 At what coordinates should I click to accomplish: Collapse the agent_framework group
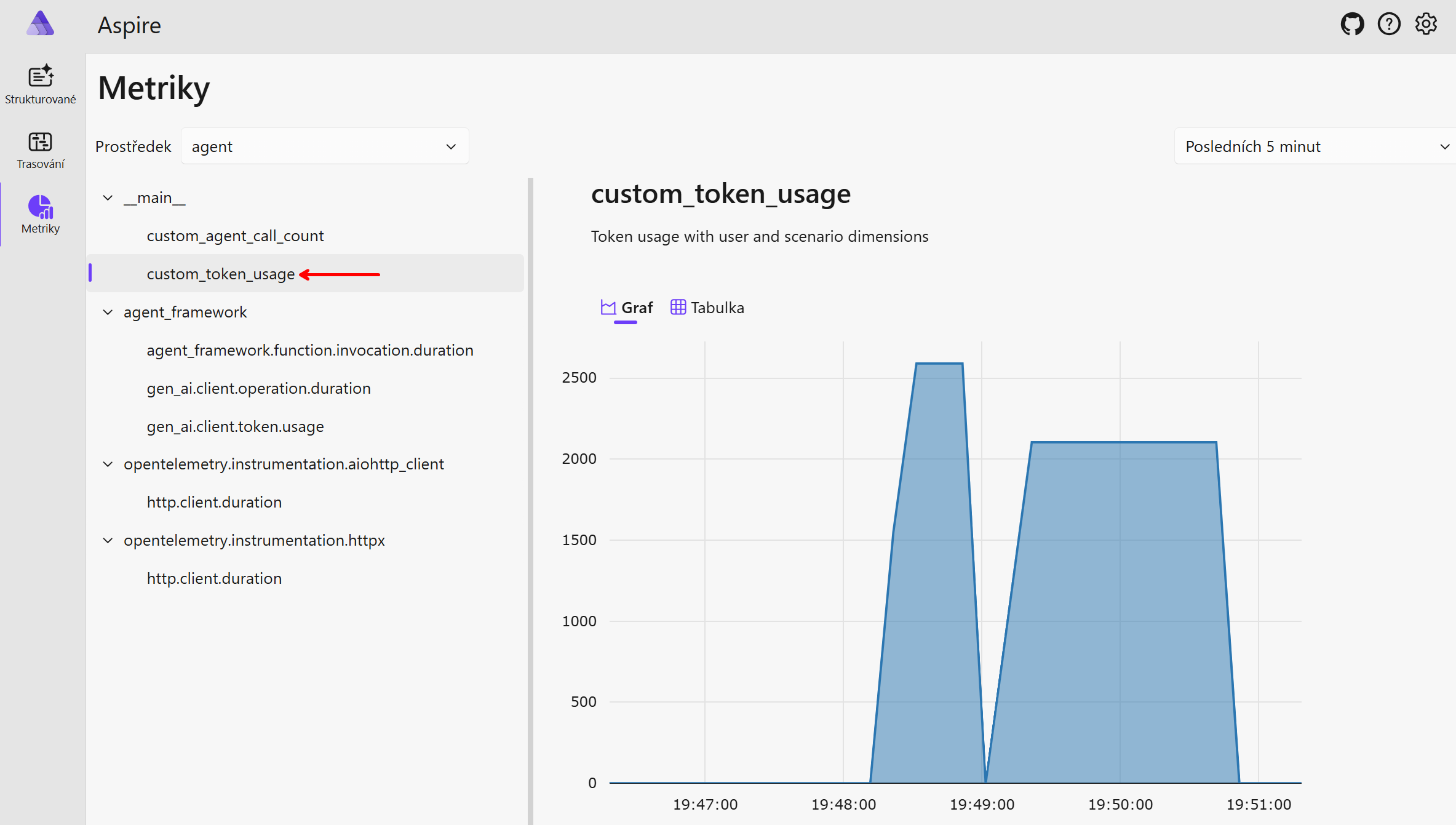108,312
